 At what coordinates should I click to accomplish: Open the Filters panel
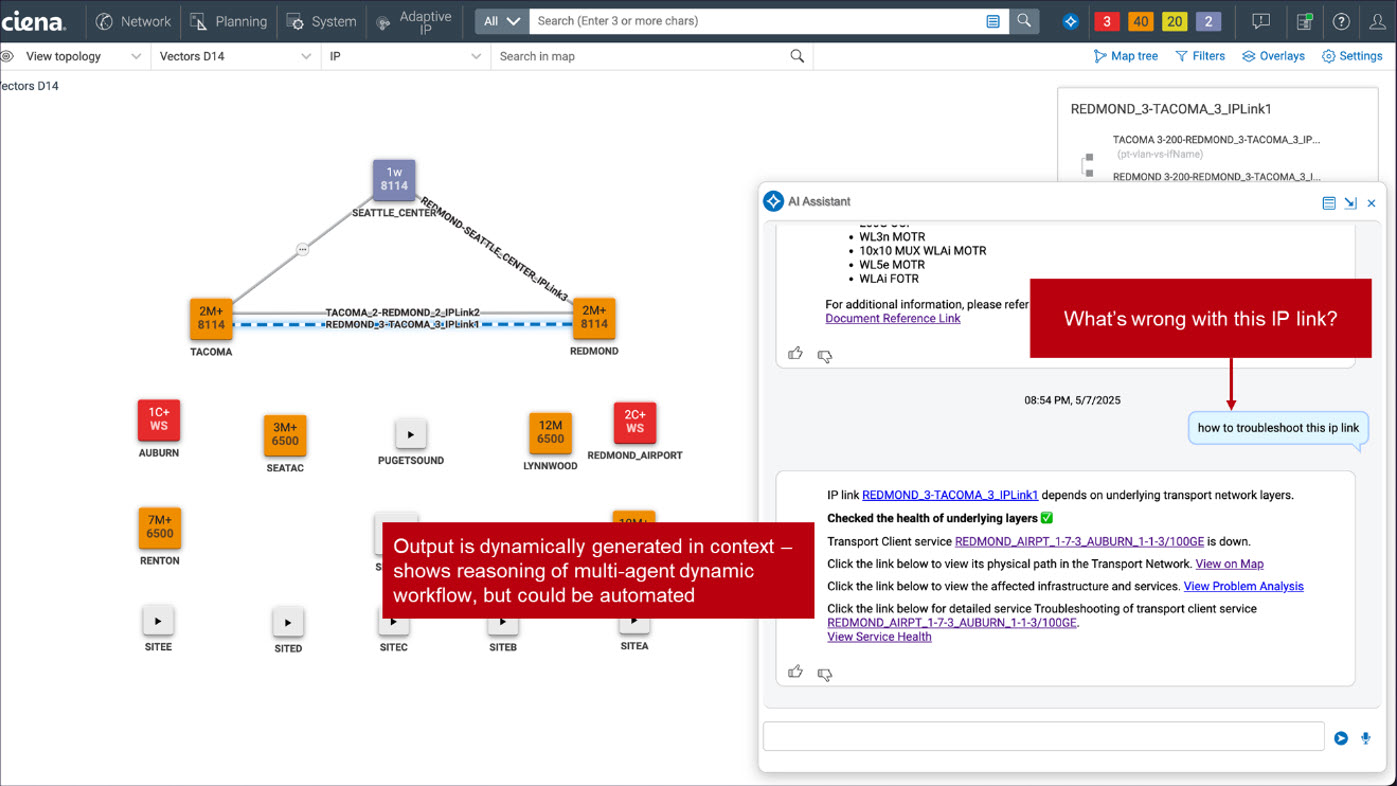click(1200, 56)
